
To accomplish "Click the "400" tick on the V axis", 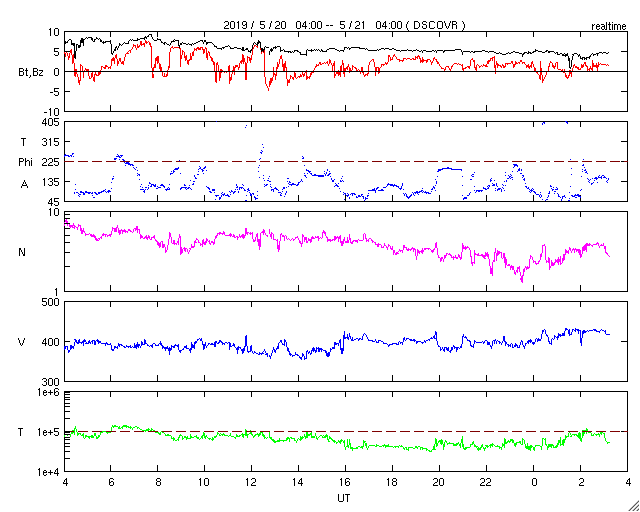I will click(51, 342).
